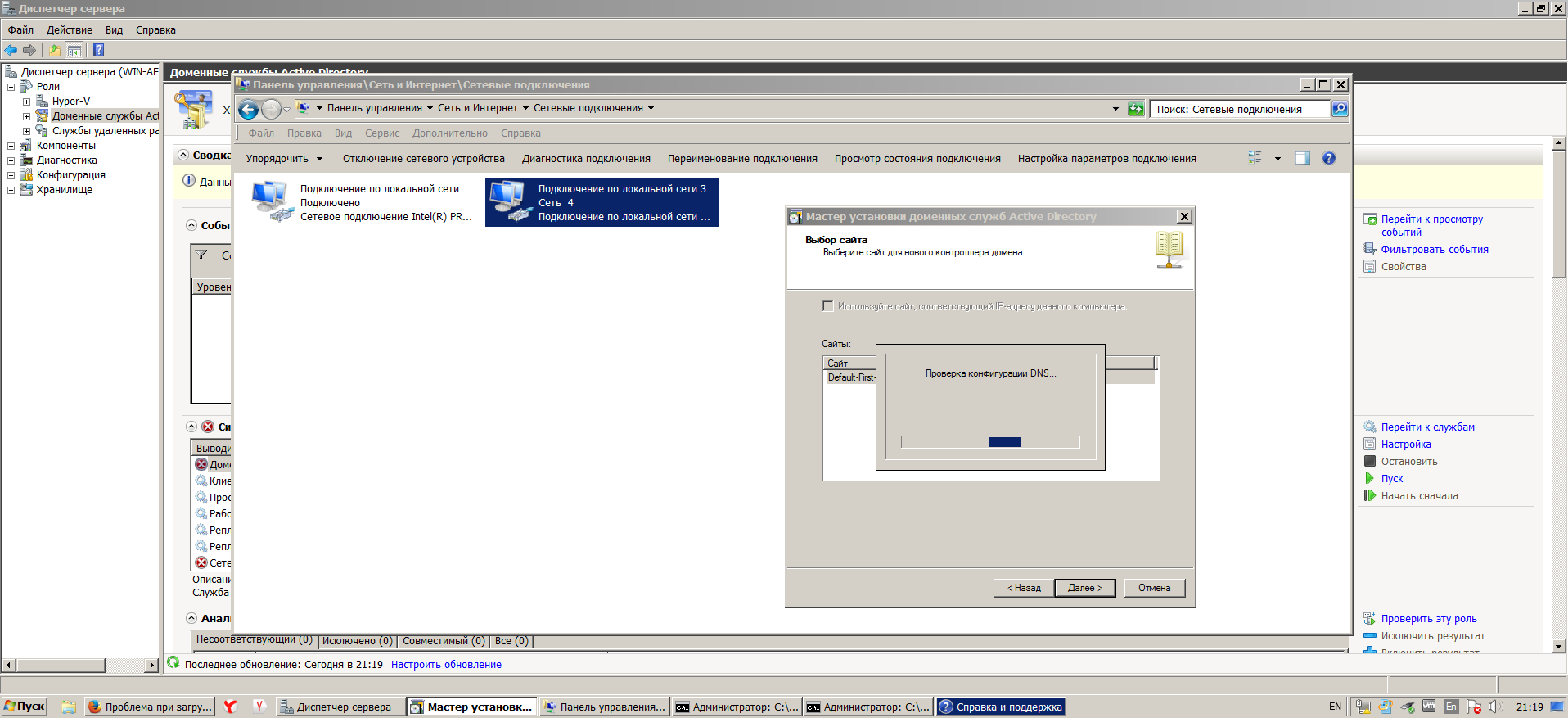Viewport: 1568px width, 718px height.
Task: Tick the use site matching IP address checkbox
Action: coord(827,306)
